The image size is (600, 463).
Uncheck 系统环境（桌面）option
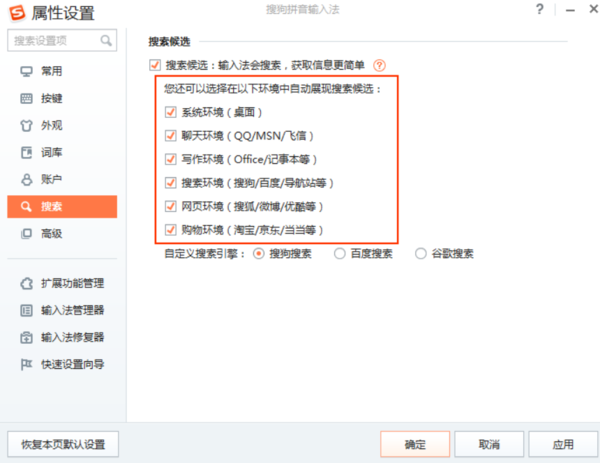170,111
